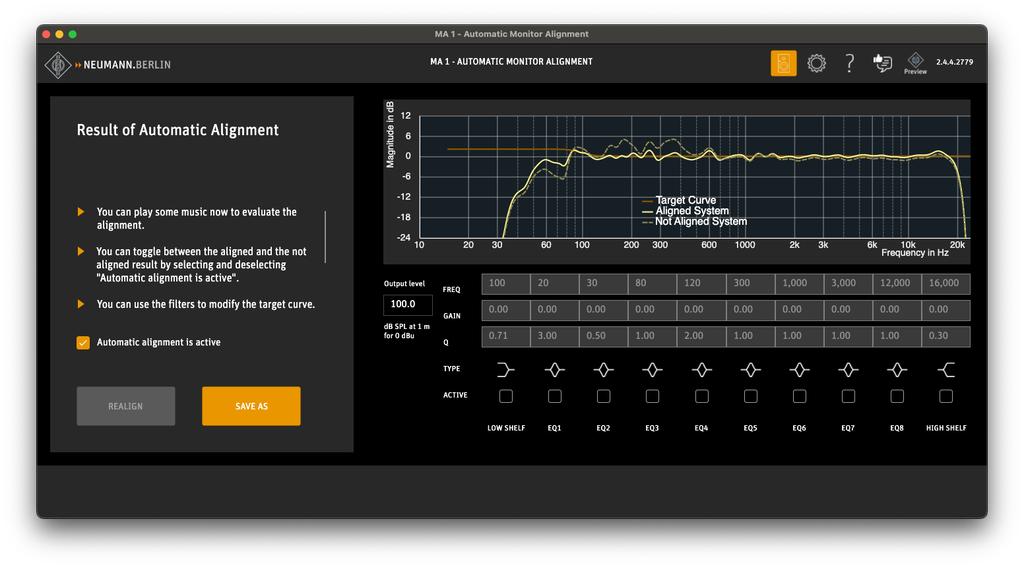Click Low Shelf Q field 0.71

[x=505, y=336]
